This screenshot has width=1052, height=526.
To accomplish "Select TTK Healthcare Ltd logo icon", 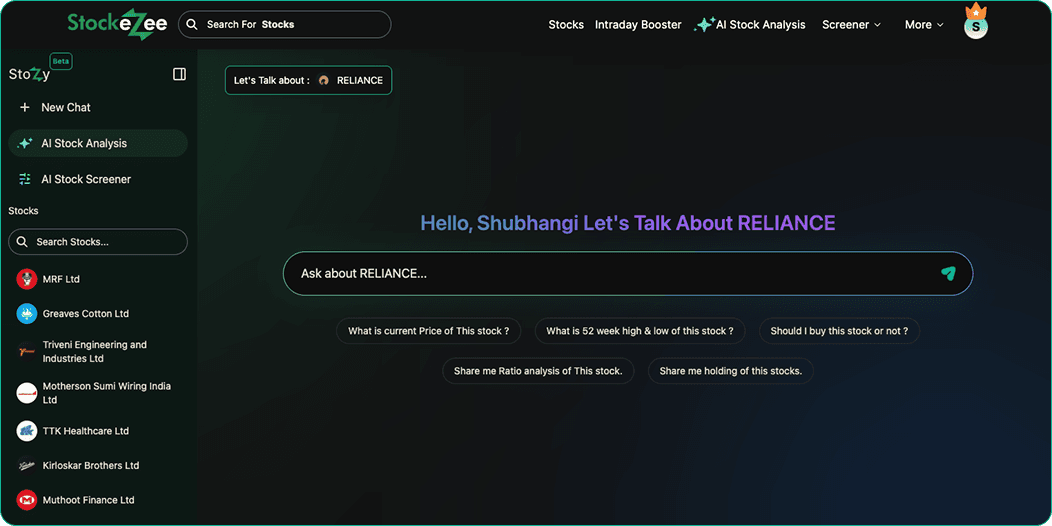I will click(27, 431).
